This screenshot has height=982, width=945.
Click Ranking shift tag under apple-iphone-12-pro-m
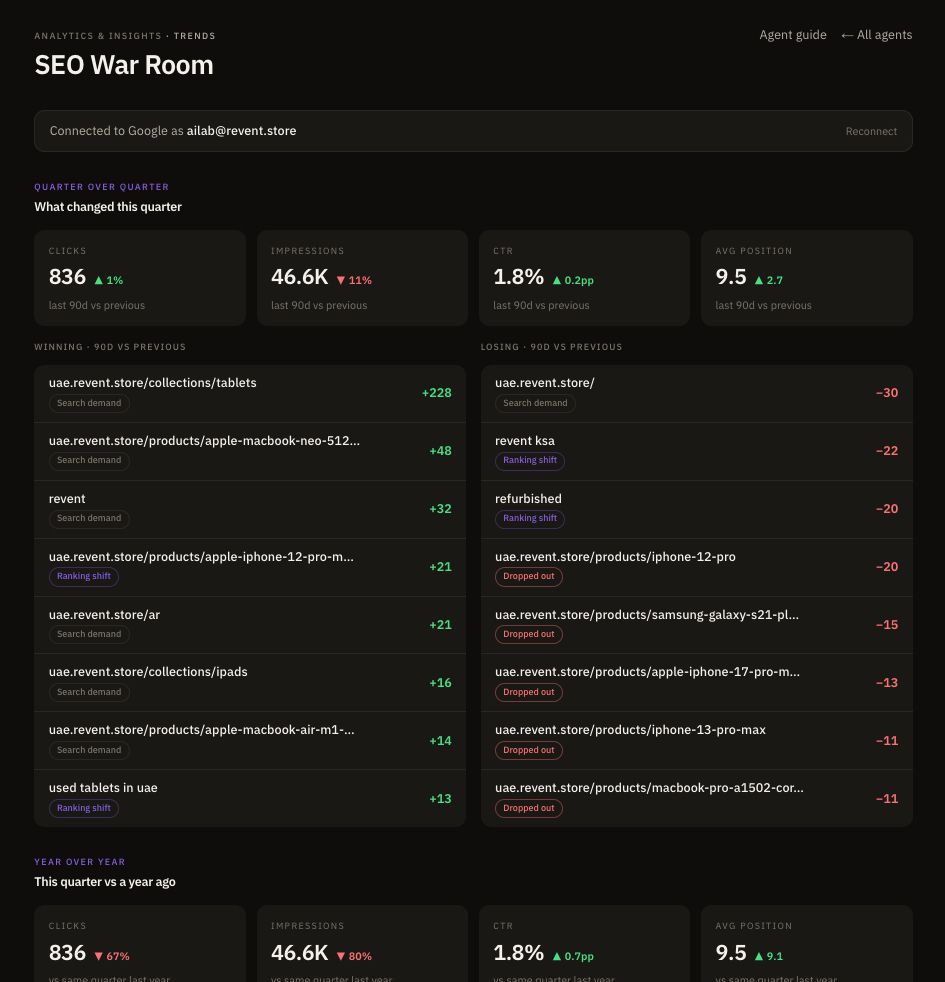tap(84, 577)
